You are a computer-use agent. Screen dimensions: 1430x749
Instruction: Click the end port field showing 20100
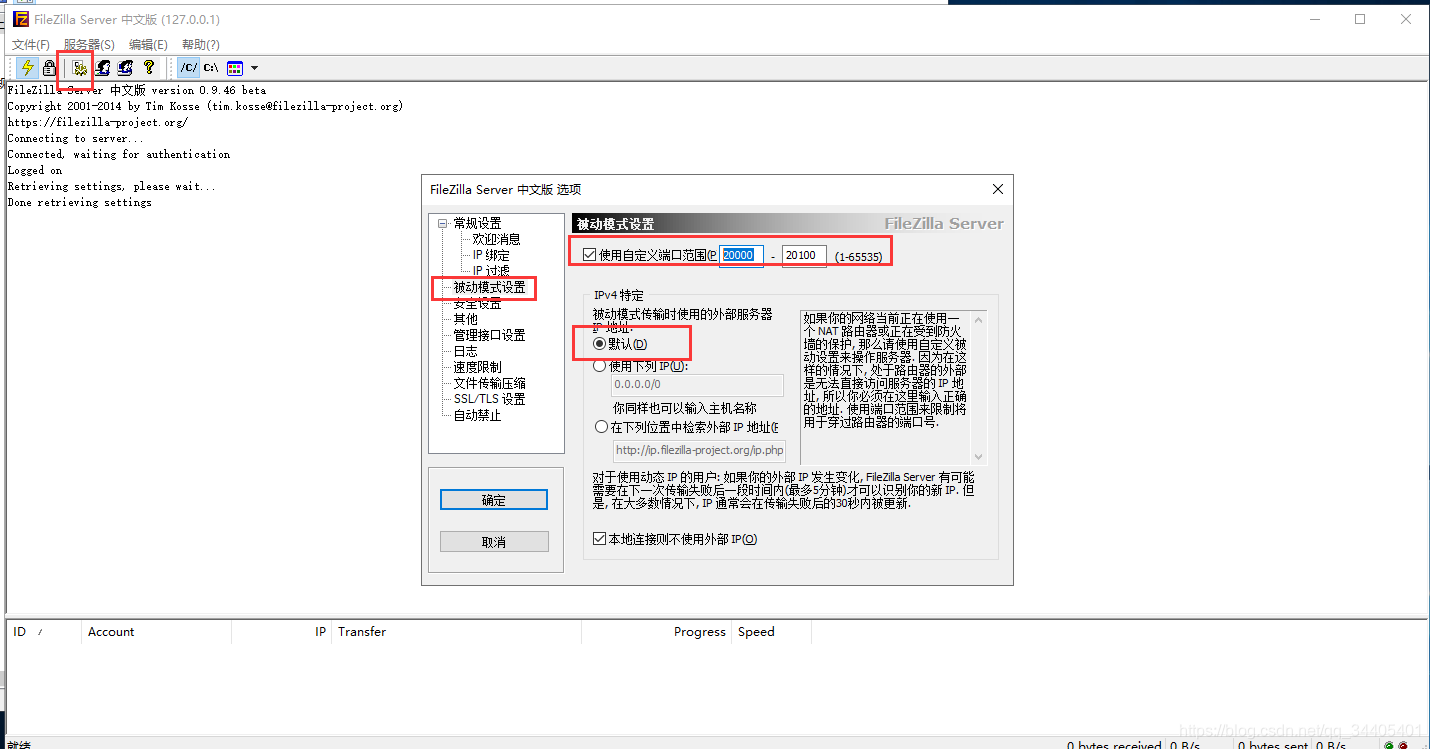coord(804,256)
